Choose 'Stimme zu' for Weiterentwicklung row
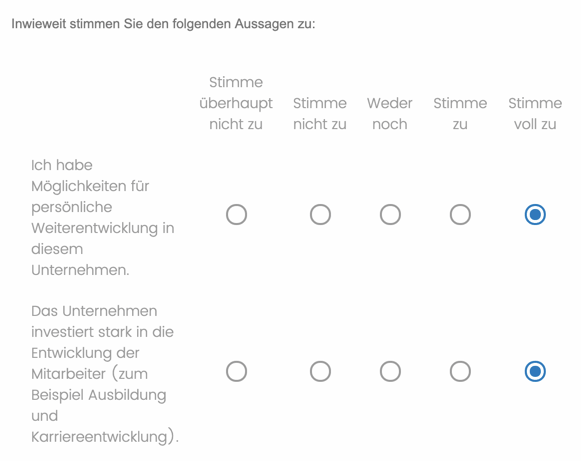Viewport: 581px width, 461px height. pos(460,215)
